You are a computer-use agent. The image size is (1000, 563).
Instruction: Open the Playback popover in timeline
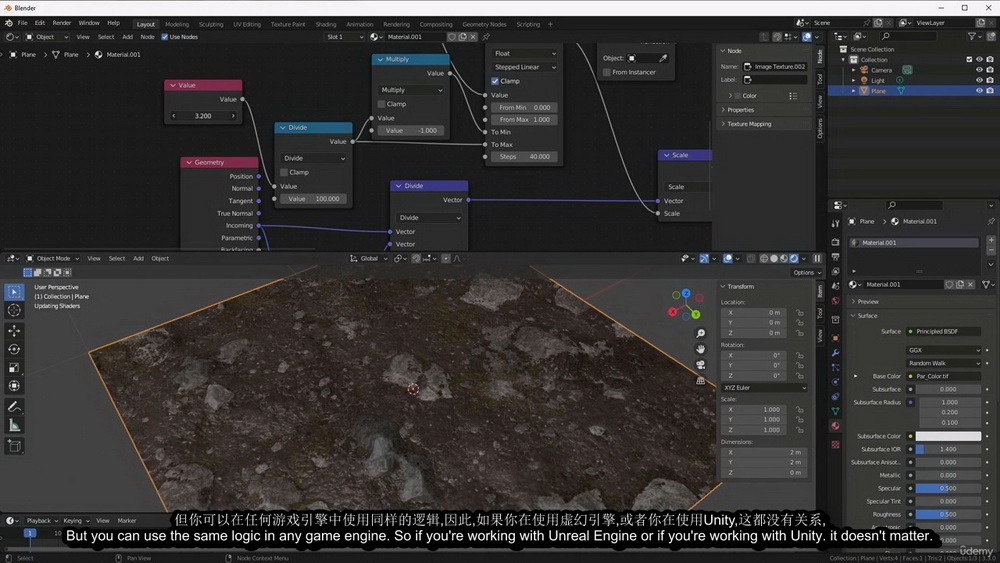(41, 520)
